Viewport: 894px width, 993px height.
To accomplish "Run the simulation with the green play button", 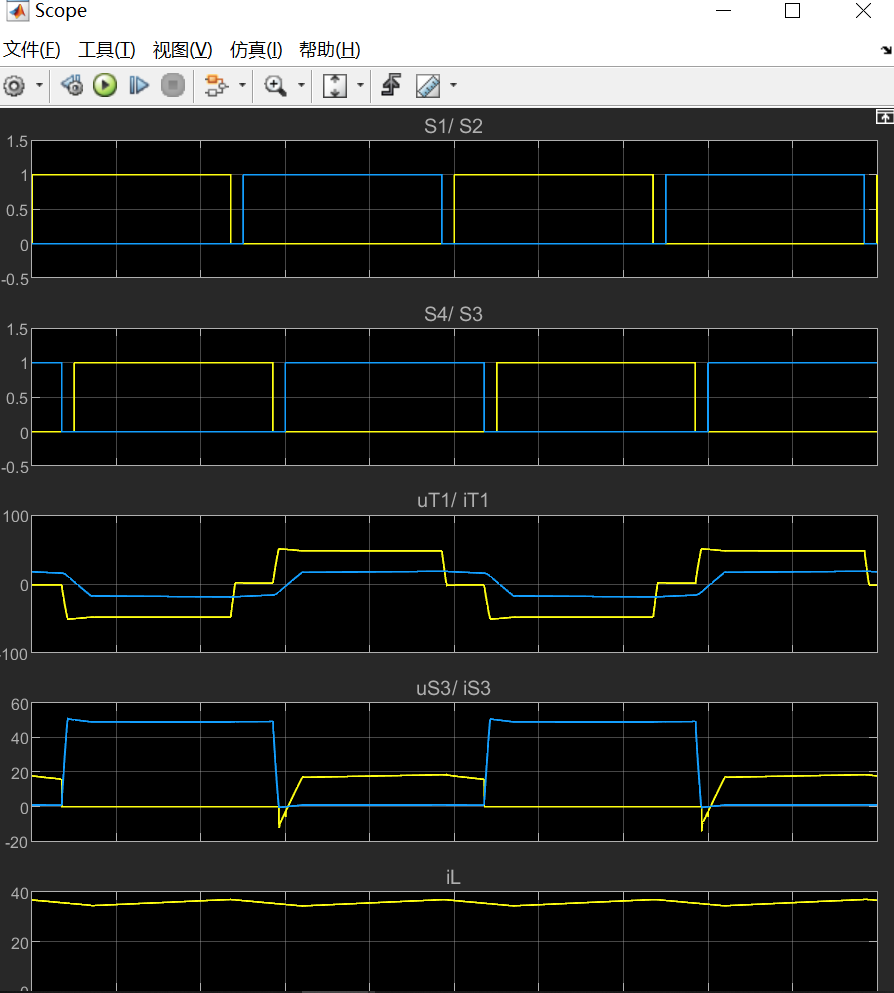I will (105, 85).
